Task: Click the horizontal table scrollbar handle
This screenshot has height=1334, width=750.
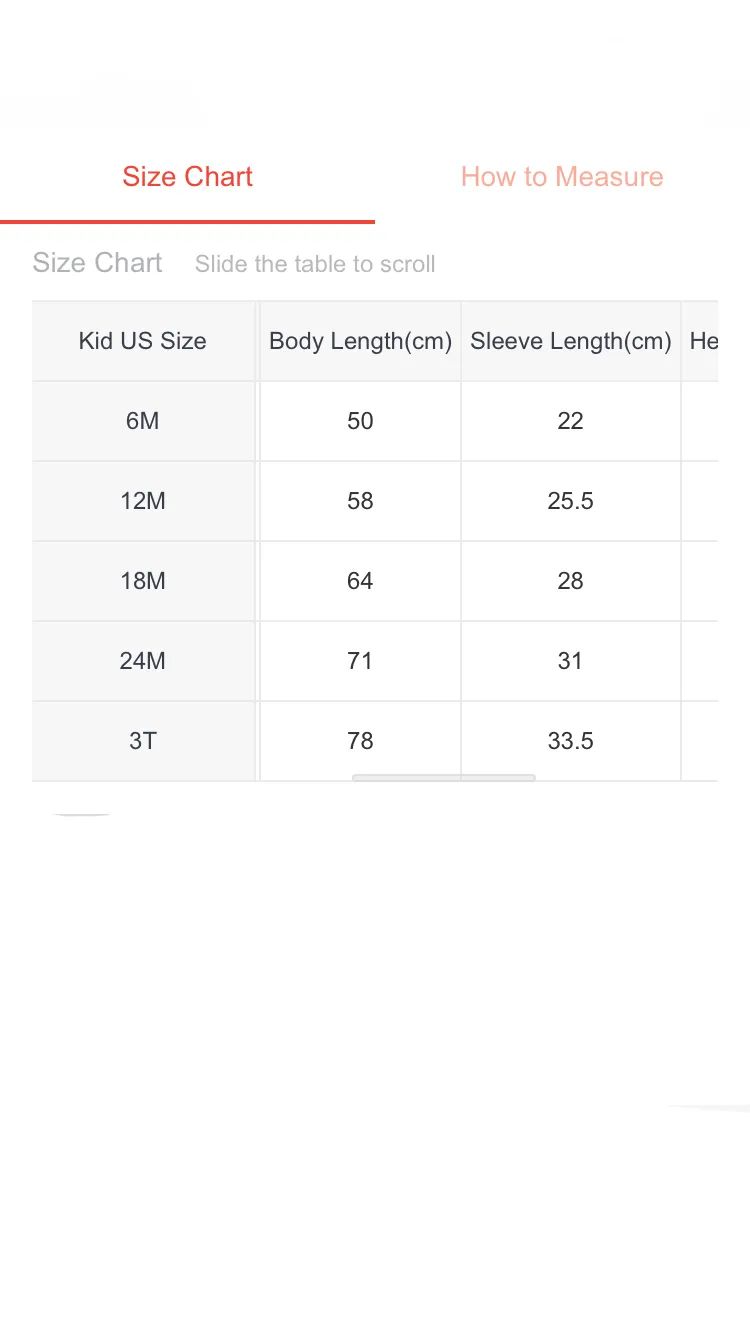Action: [x=444, y=777]
